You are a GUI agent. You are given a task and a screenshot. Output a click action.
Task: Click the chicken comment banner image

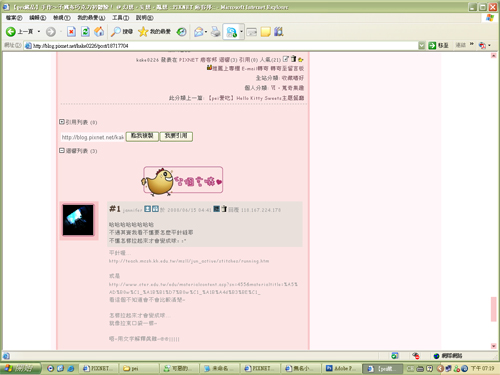coord(182,181)
